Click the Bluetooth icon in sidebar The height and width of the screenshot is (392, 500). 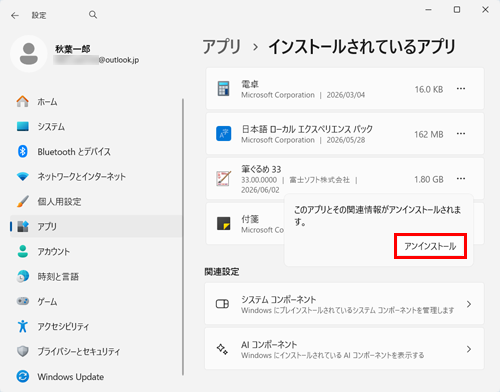click(x=23, y=151)
